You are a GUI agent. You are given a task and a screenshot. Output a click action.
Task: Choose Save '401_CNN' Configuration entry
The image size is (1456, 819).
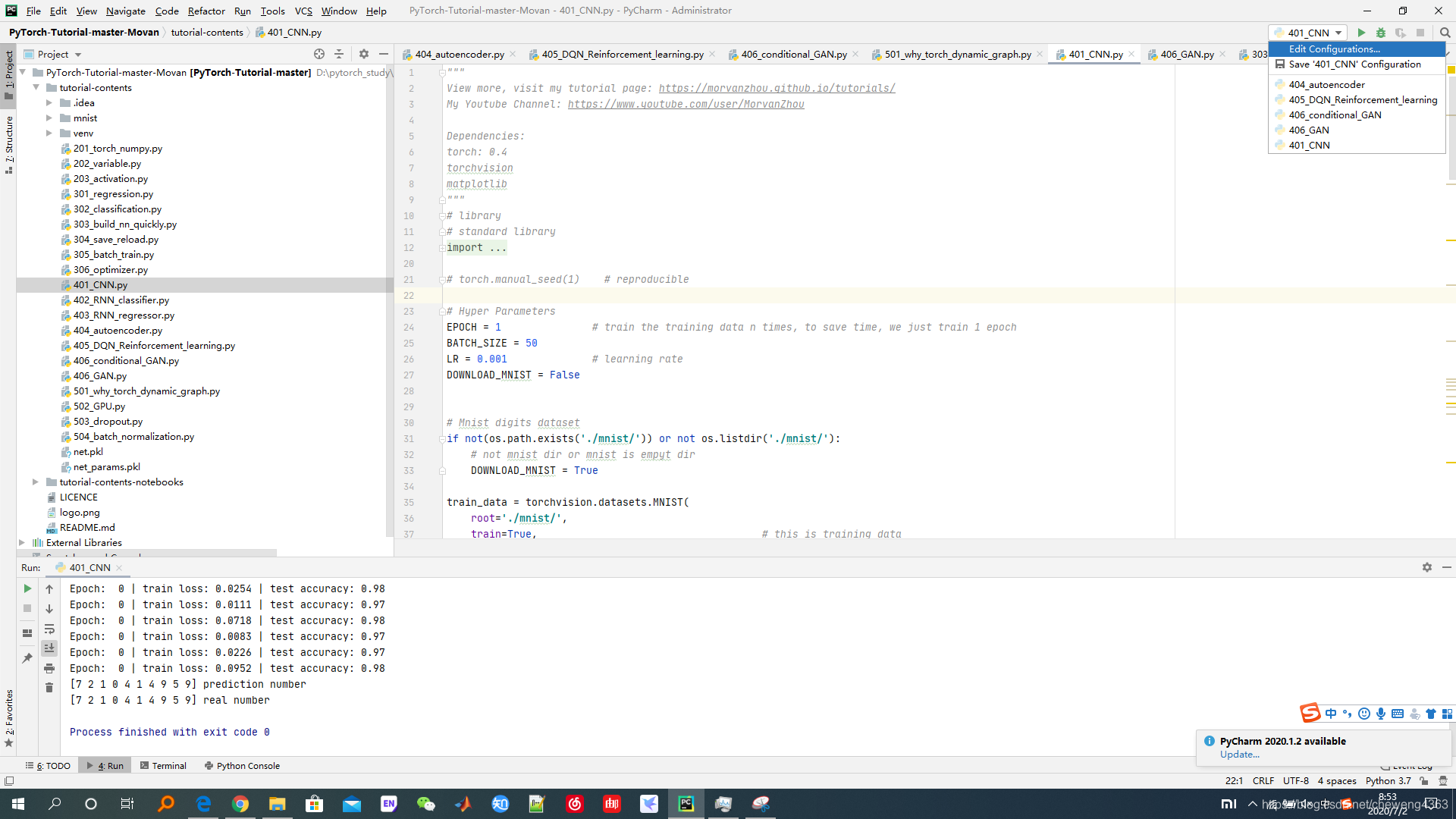click(1357, 64)
